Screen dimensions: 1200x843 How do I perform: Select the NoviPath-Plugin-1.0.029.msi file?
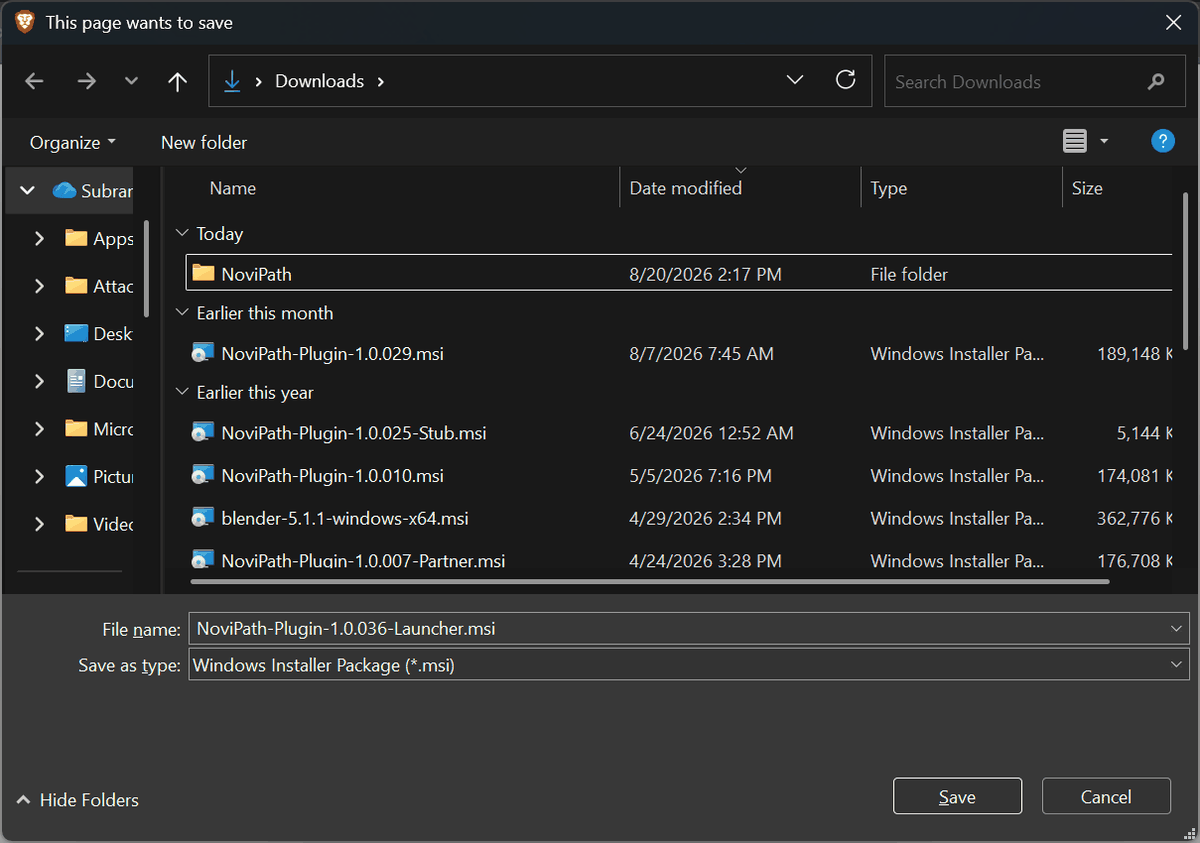(679, 353)
